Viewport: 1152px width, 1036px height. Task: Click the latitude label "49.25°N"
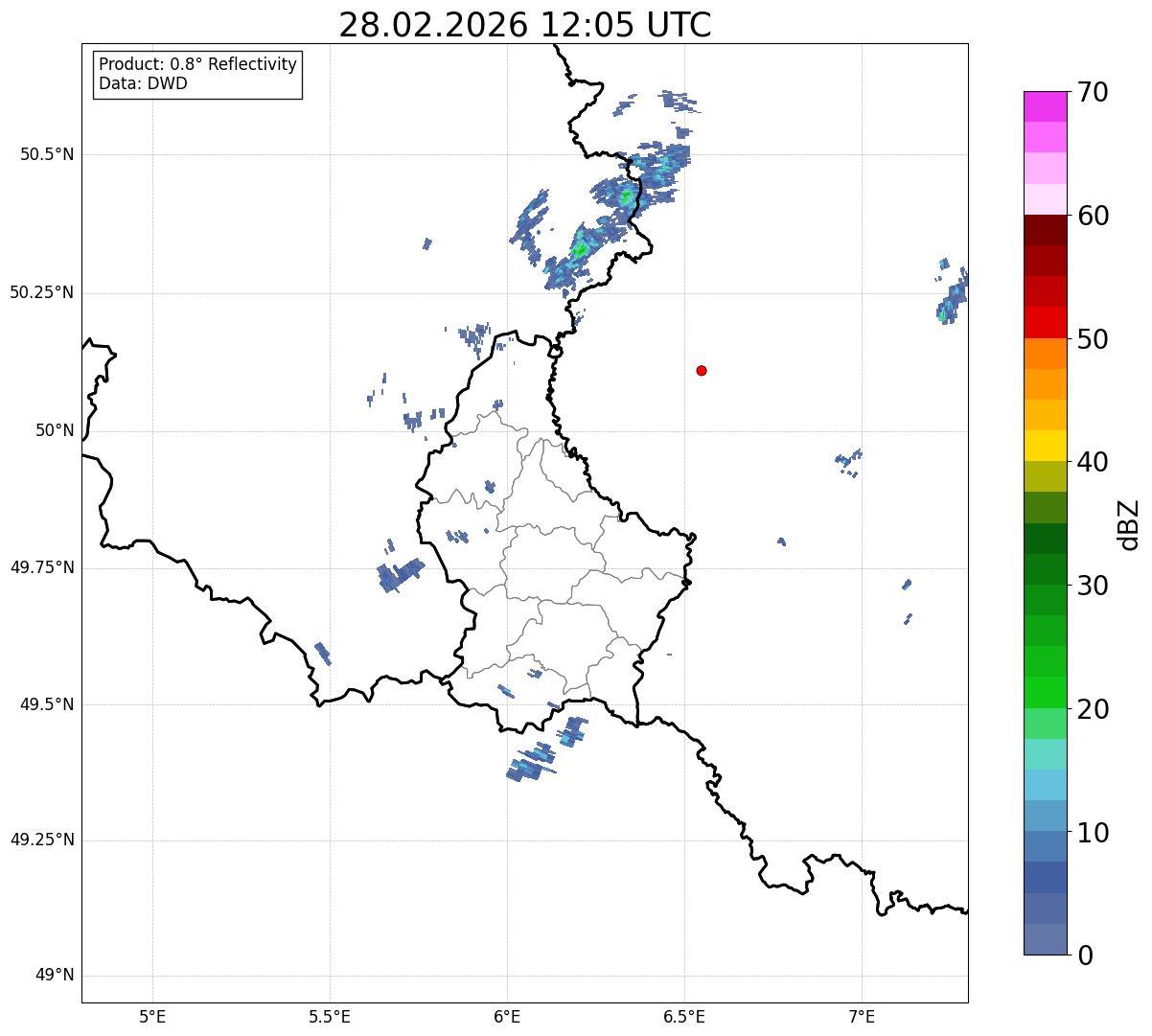[x=42, y=840]
